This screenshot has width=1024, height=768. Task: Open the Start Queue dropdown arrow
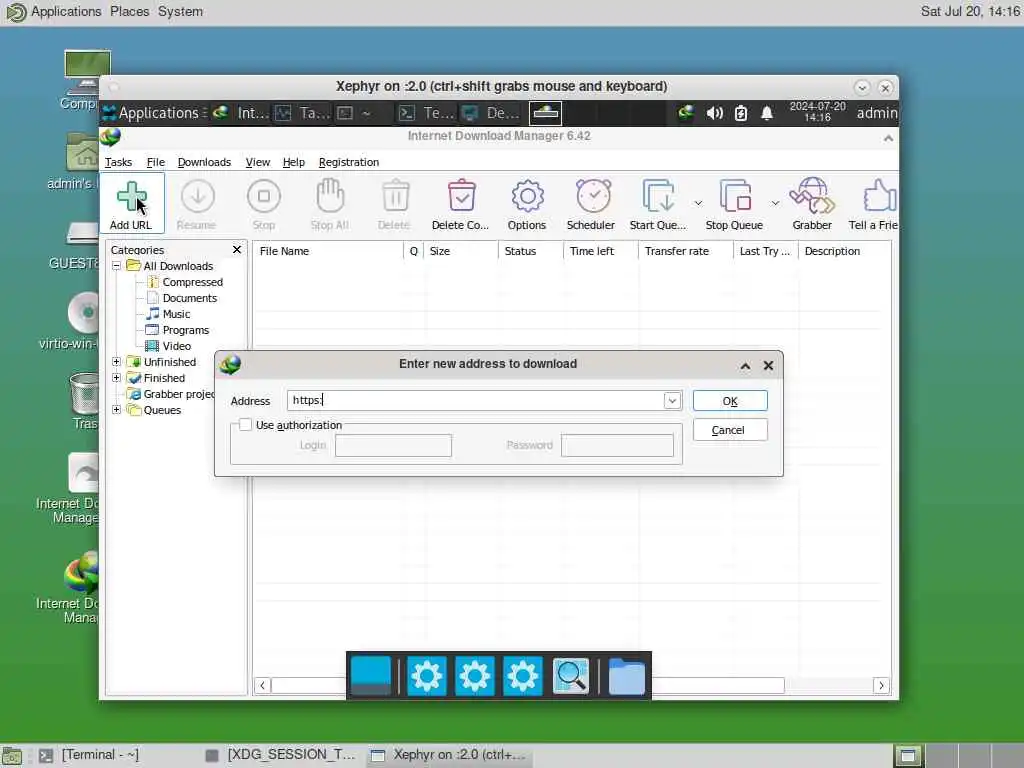tap(698, 203)
